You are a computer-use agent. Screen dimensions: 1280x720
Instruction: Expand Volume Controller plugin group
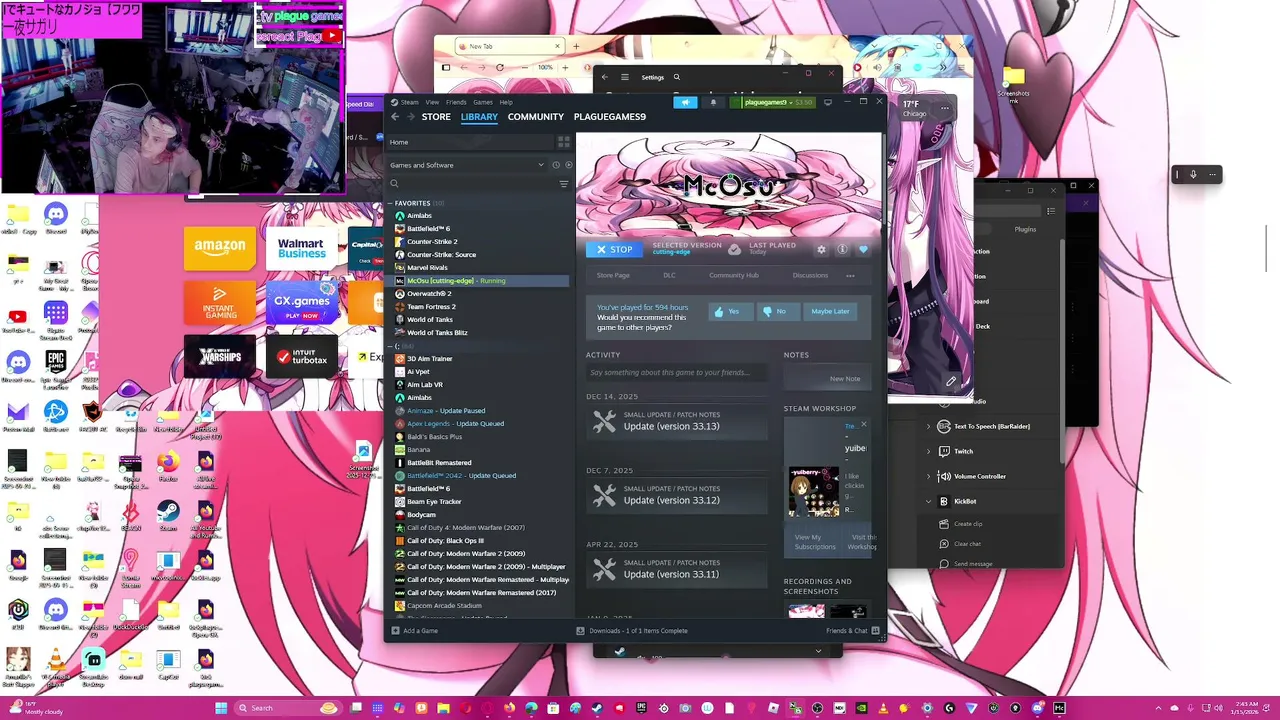(928, 476)
